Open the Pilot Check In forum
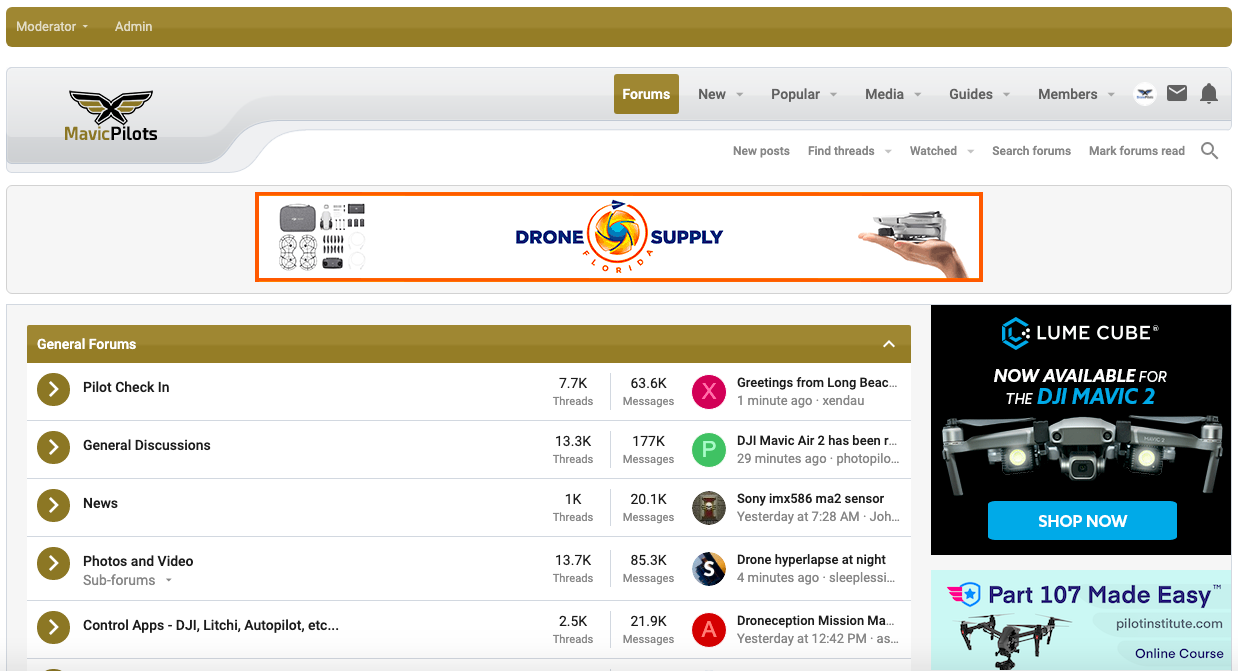Image resolution: width=1238 pixels, height=671 pixels. [x=126, y=387]
